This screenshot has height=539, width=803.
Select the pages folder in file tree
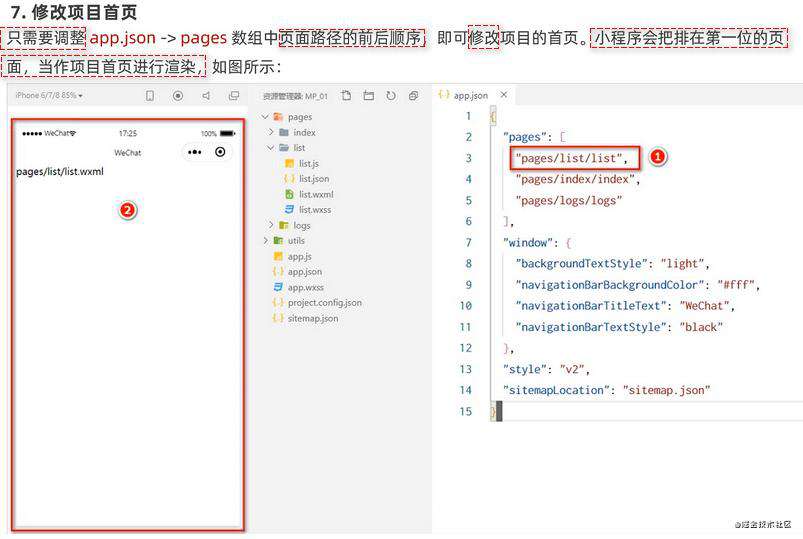[300, 117]
